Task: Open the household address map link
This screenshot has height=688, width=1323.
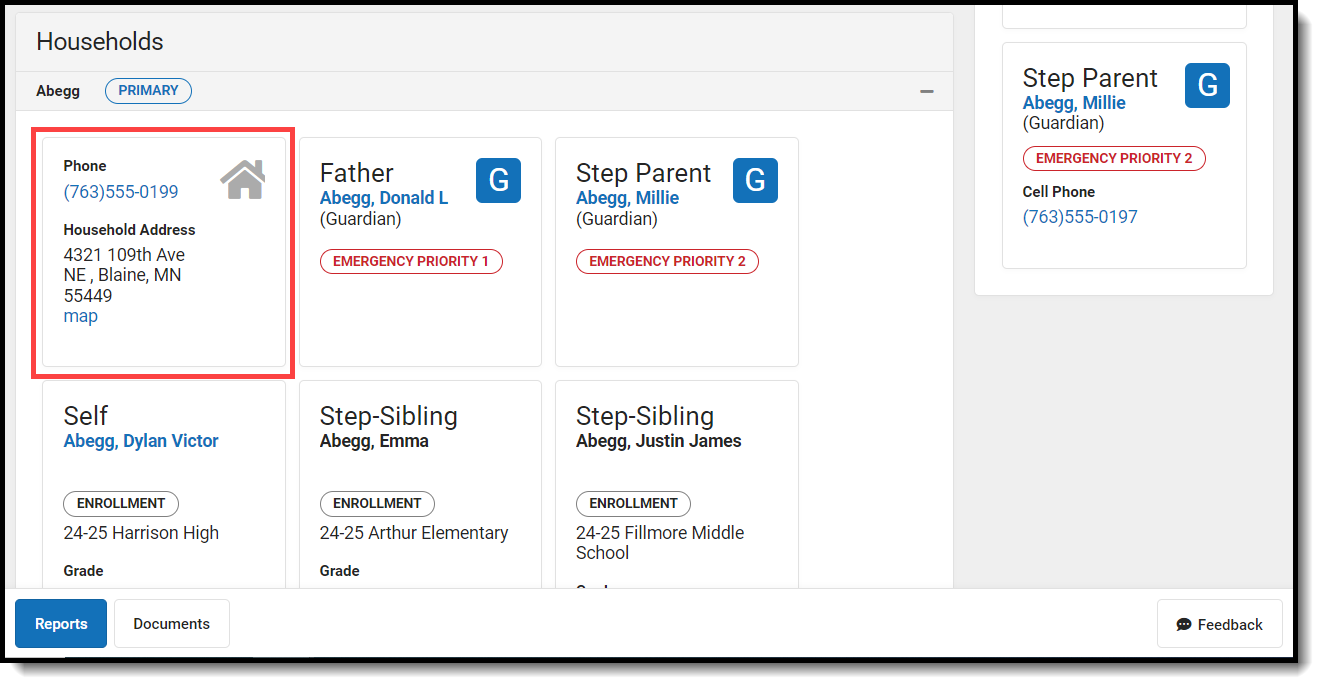Action: [x=81, y=316]
